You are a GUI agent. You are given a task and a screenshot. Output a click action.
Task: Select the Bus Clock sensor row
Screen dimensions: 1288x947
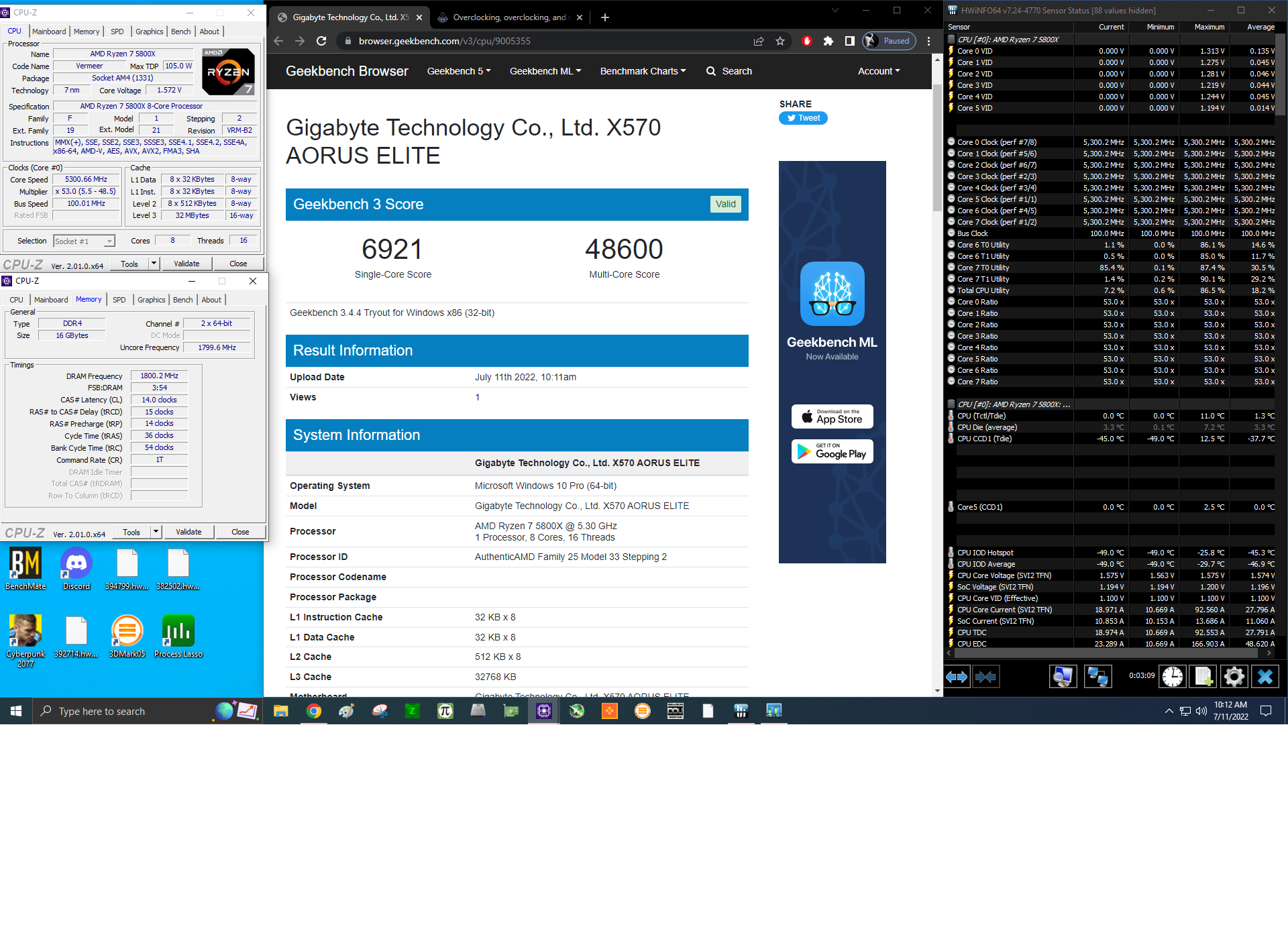[x=1111, y=233]
